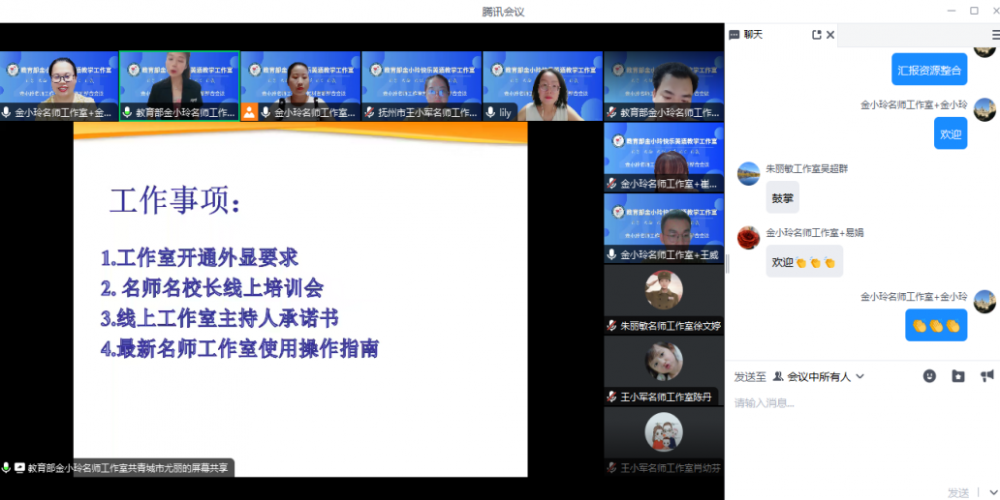
Task: Click the orange host badge icon
Action: [x=249, y=113]
